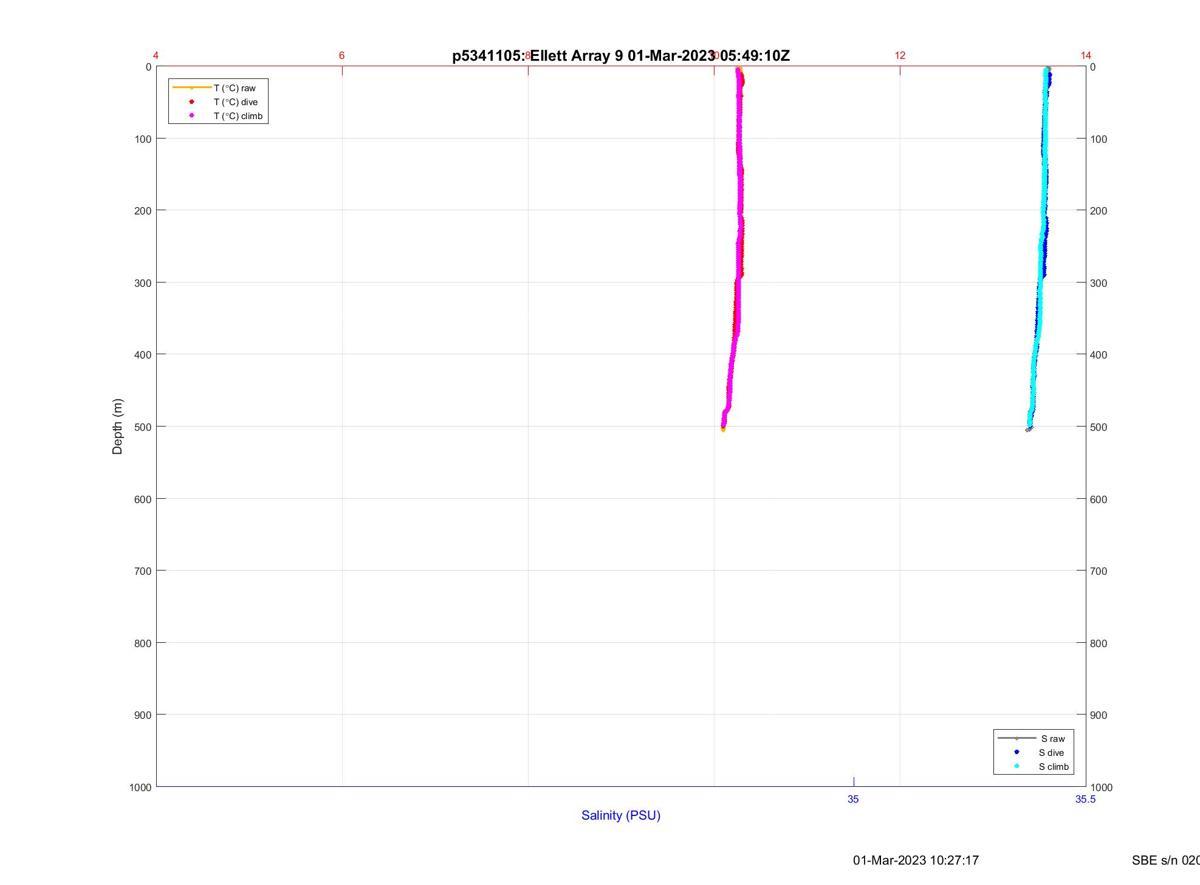The width and height of the screenshot is (1200, 885).
Task: Select the 'T (°C) climb' legend label
Action: 238,116
